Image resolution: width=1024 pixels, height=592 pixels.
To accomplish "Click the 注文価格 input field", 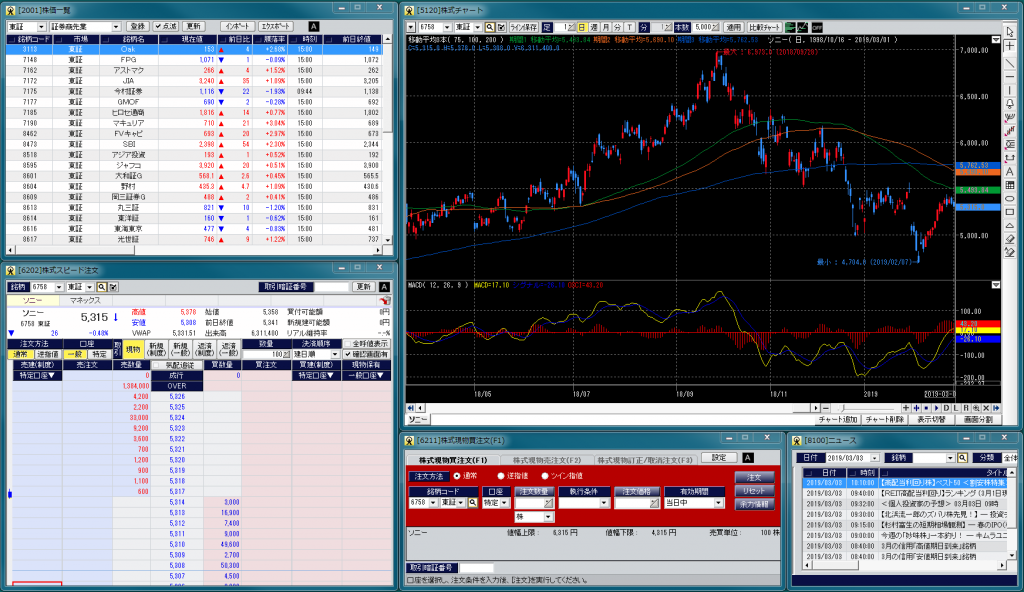I will tap(637, 502).
